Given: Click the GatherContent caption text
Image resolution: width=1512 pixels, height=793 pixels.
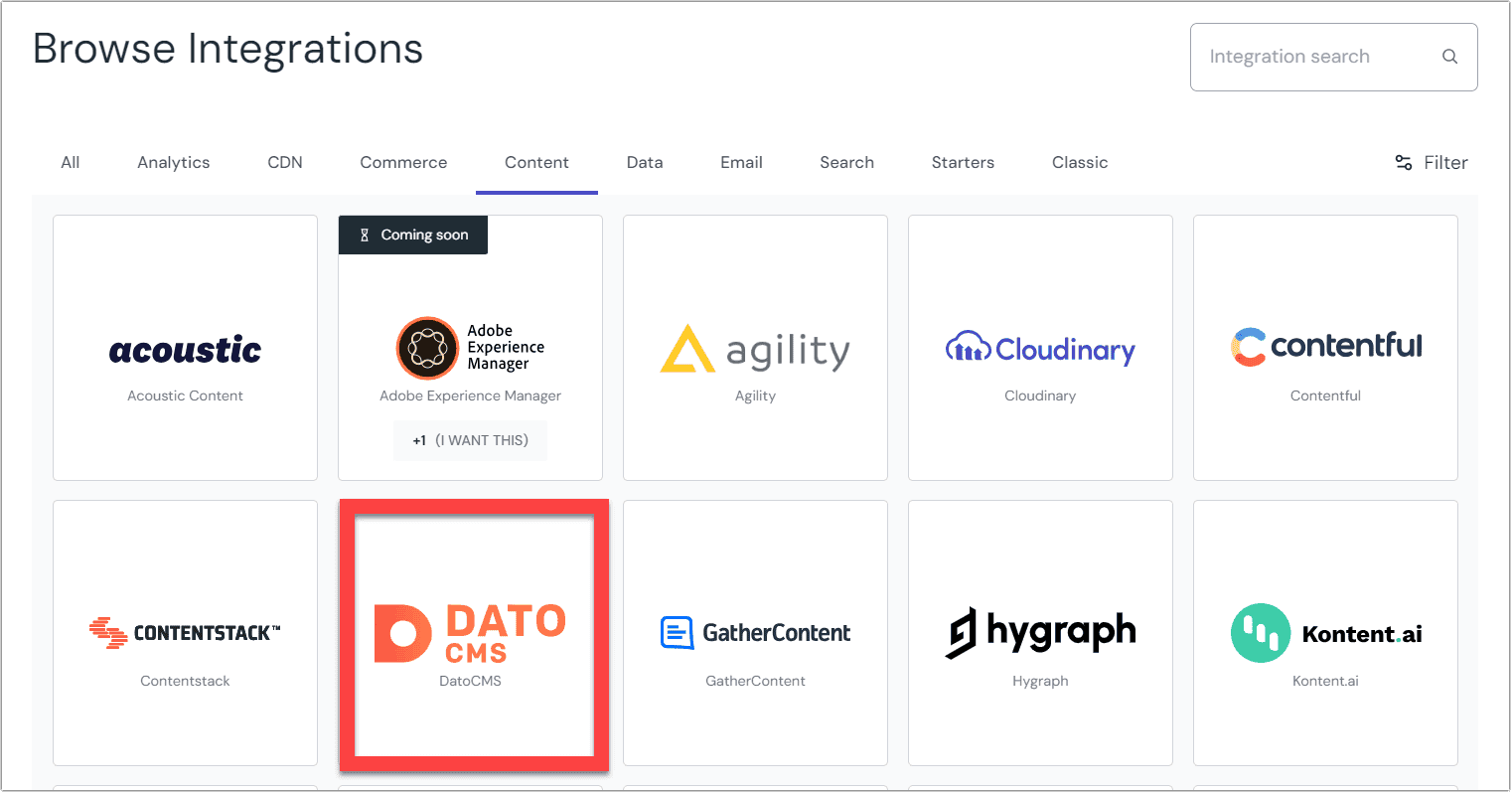Looking at the screenshot, I should [x=755, y=681].
